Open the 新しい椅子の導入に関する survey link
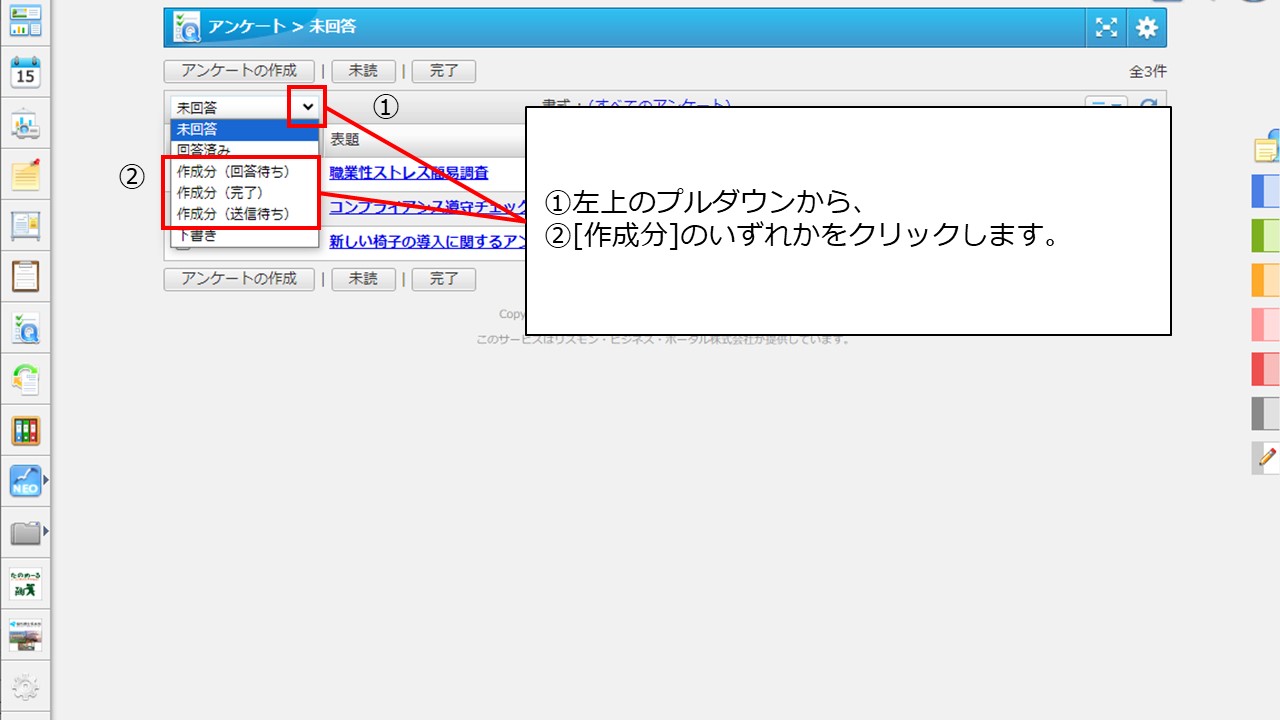 click(428, 241)
